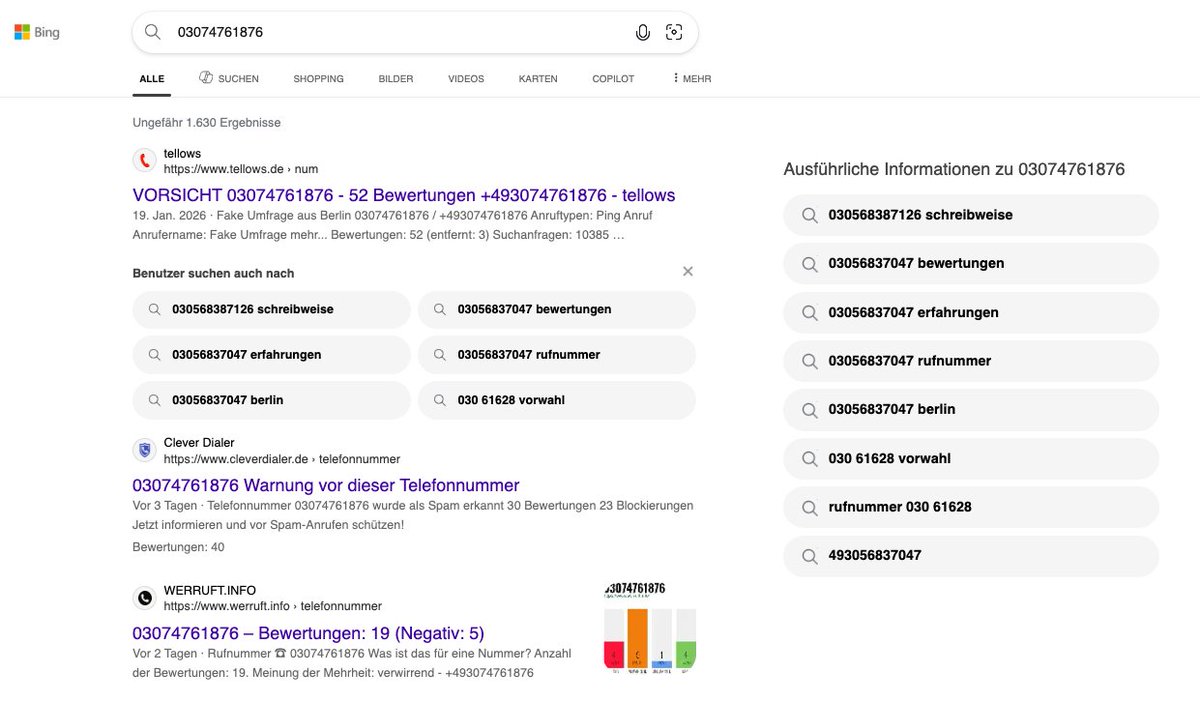Sidebar suggestion '03056837047 rufnummer'
The width and height of the screenshot is (1200, 702).
[971, 361]
